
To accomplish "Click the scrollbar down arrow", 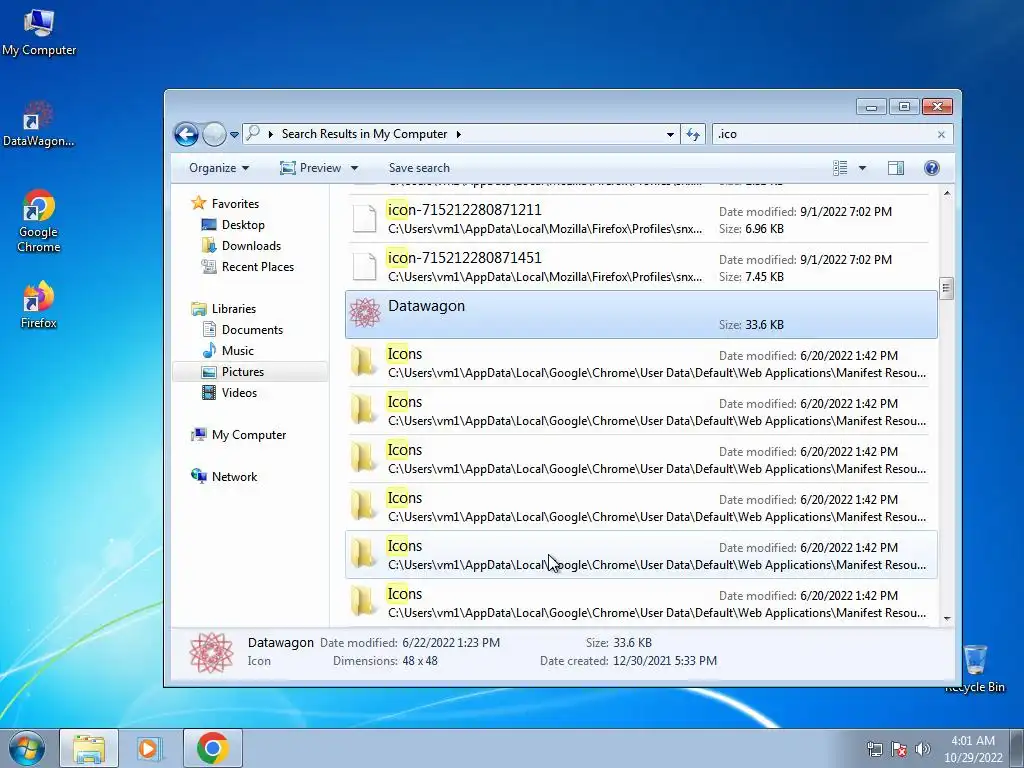I will 946,619.
